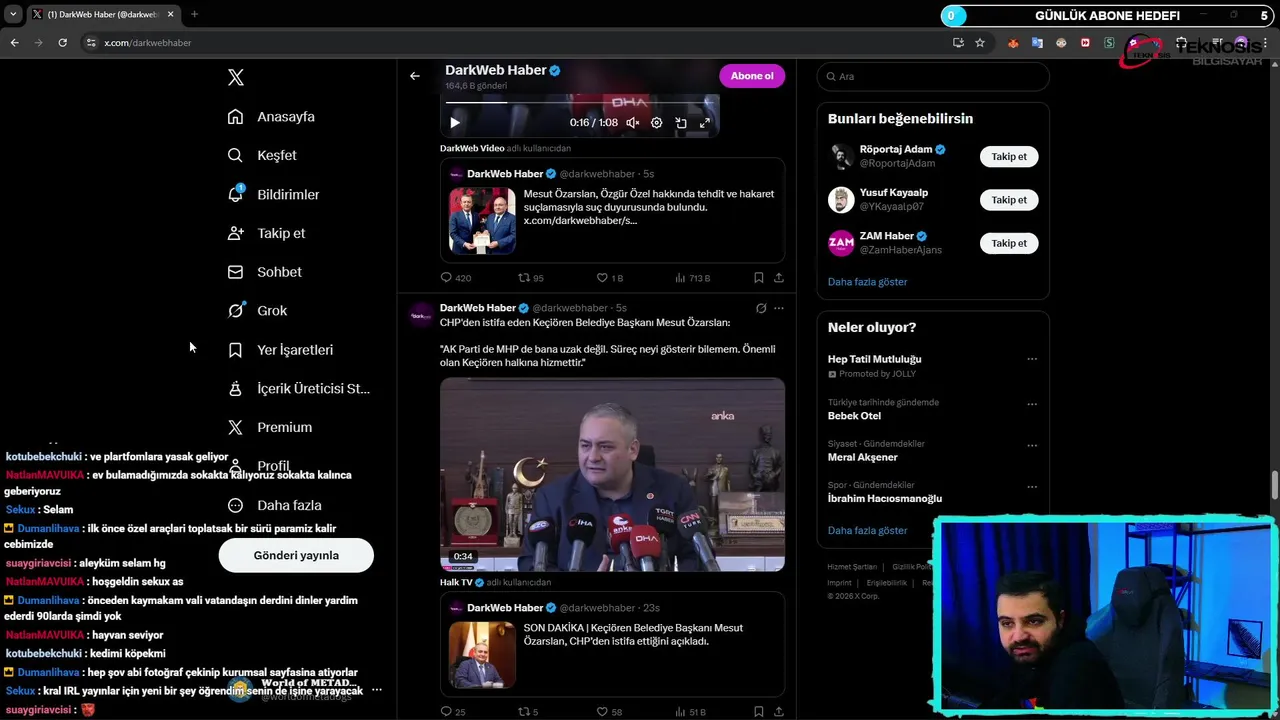The height and width of the screenshot is (720, 1280).
Task: Open options for Hep Tatil Mutluluğu
Action: point(1032,359)
